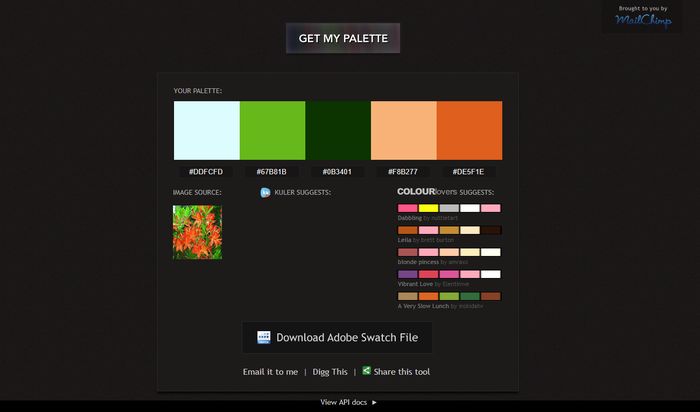The width and height of the screenshot is (700, 412).
Task: Select the light cyan #DDFCFD swatch
Action: [x=207, y=130]
